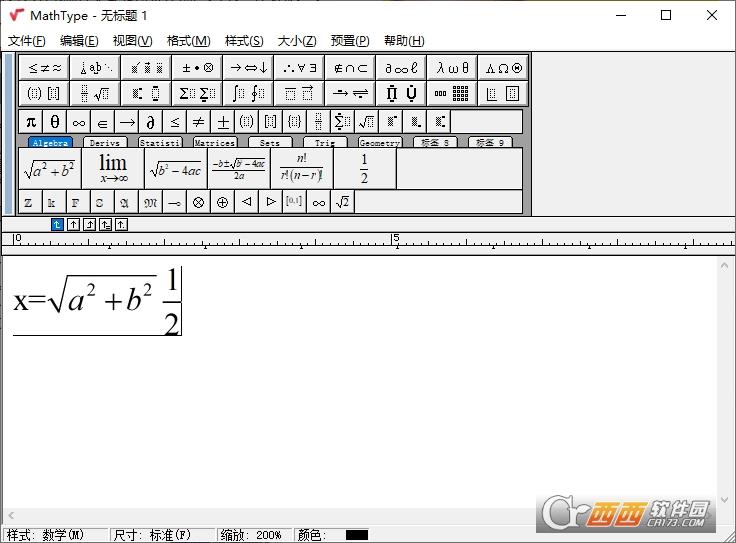Open the operator symbols palette (±•⊗)
The image size is (736, 543).
click(198, 68)
